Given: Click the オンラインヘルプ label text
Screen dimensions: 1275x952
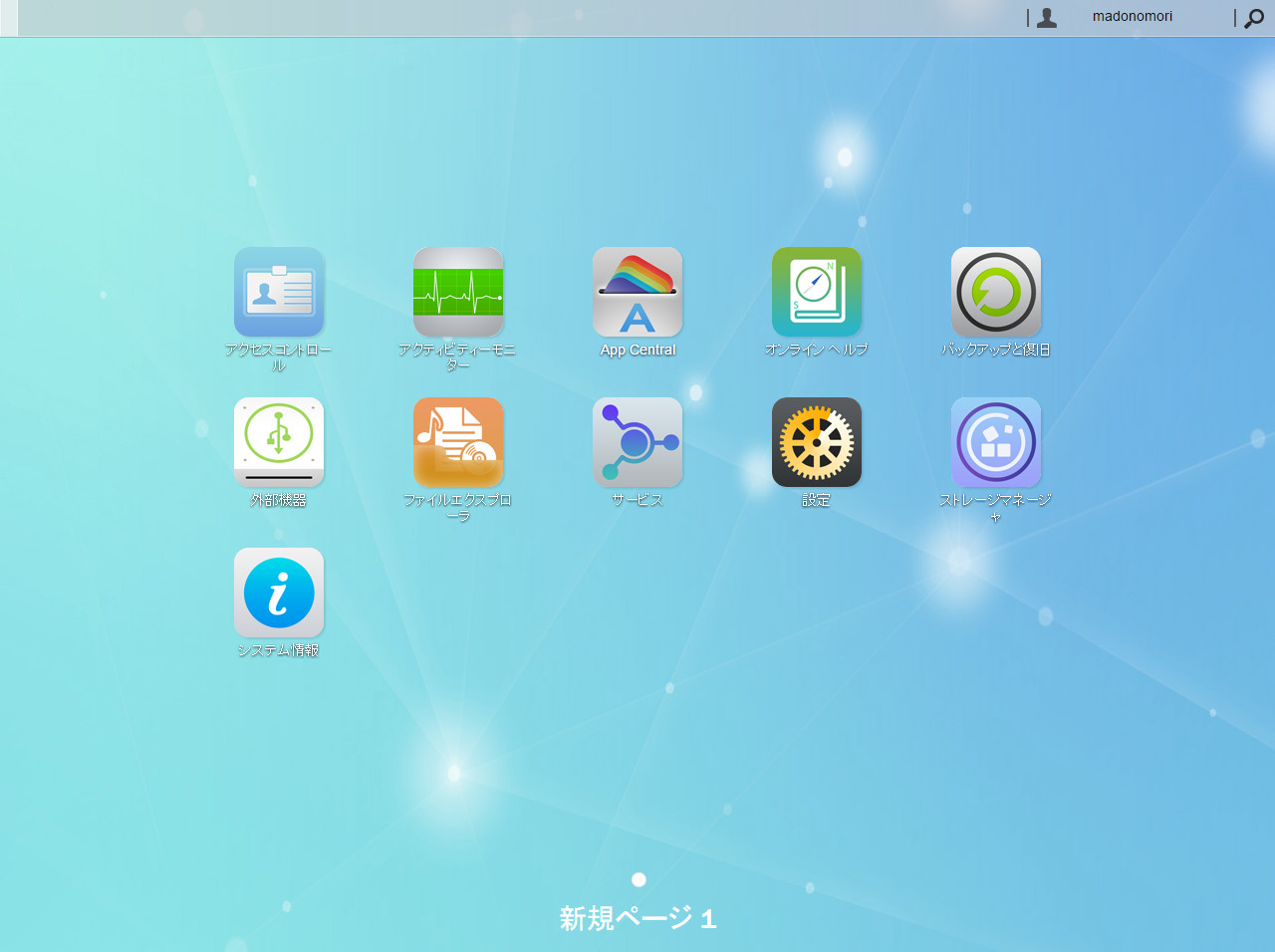Looking at the screenshot, I should [817, 350].
